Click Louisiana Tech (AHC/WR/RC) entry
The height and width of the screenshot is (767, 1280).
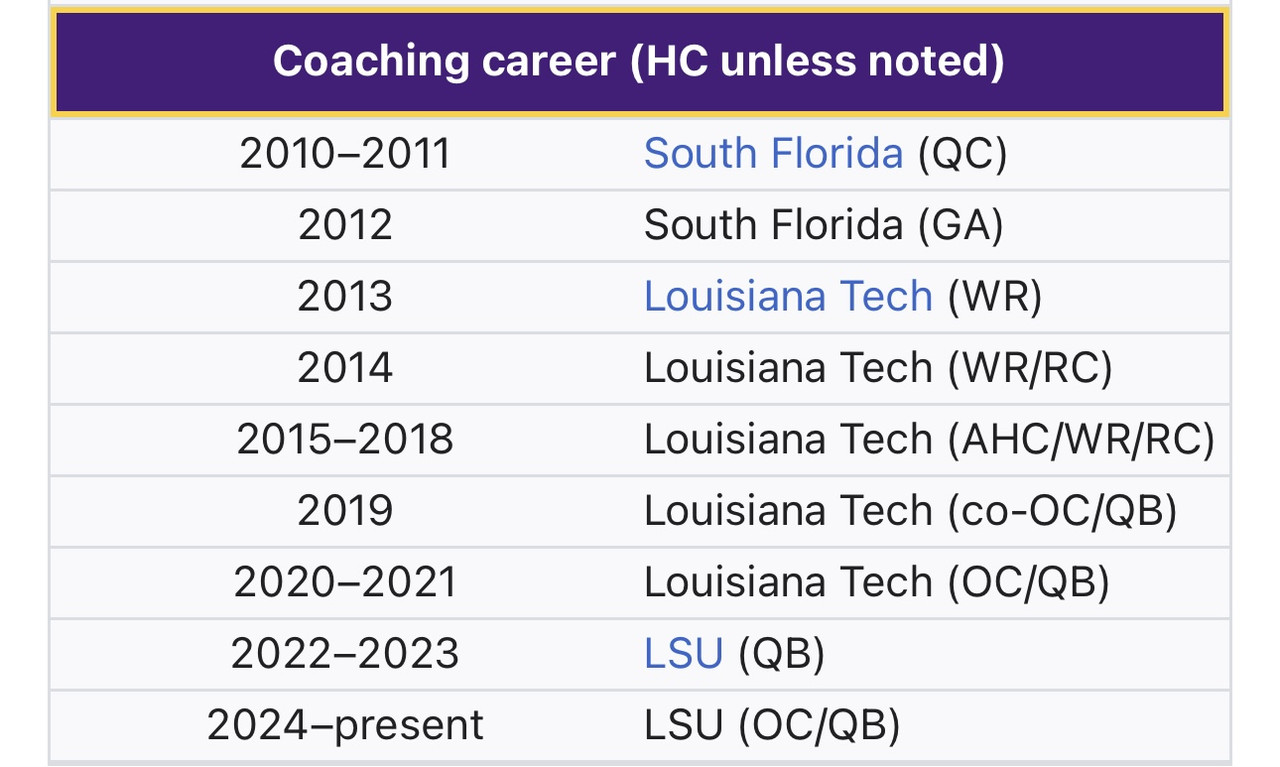tap(929, 440)
